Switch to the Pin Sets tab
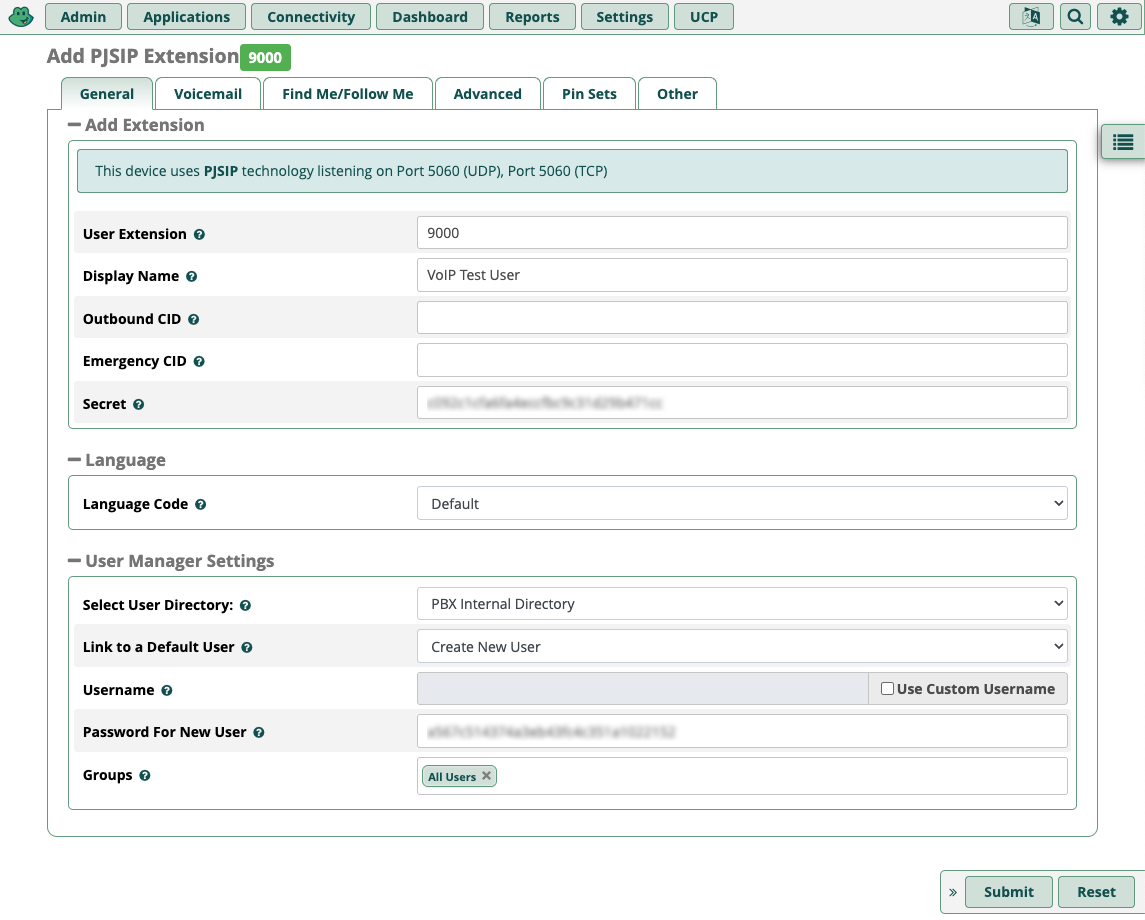This screenshot has height=920, width=1145. tap(589, 93)
